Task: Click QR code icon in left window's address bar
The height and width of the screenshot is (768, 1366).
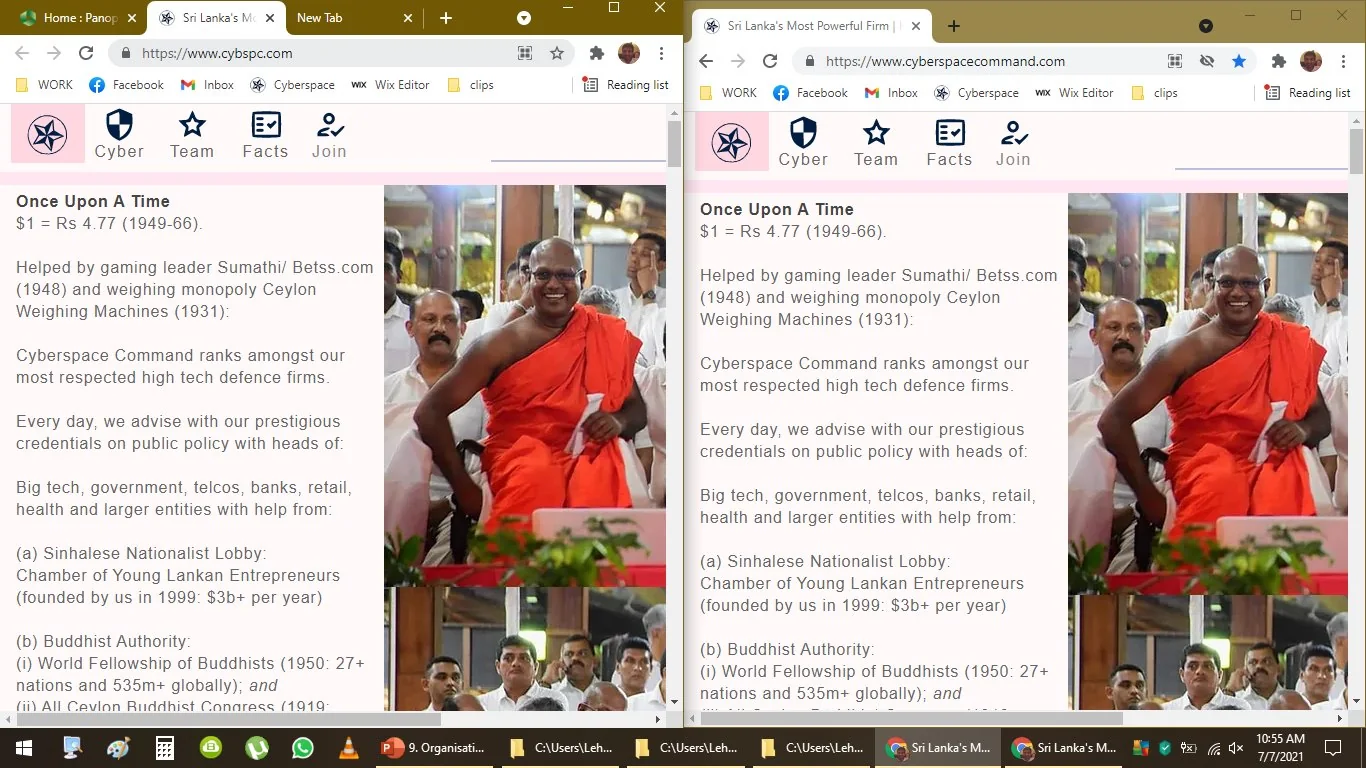Action: point(525,54)
